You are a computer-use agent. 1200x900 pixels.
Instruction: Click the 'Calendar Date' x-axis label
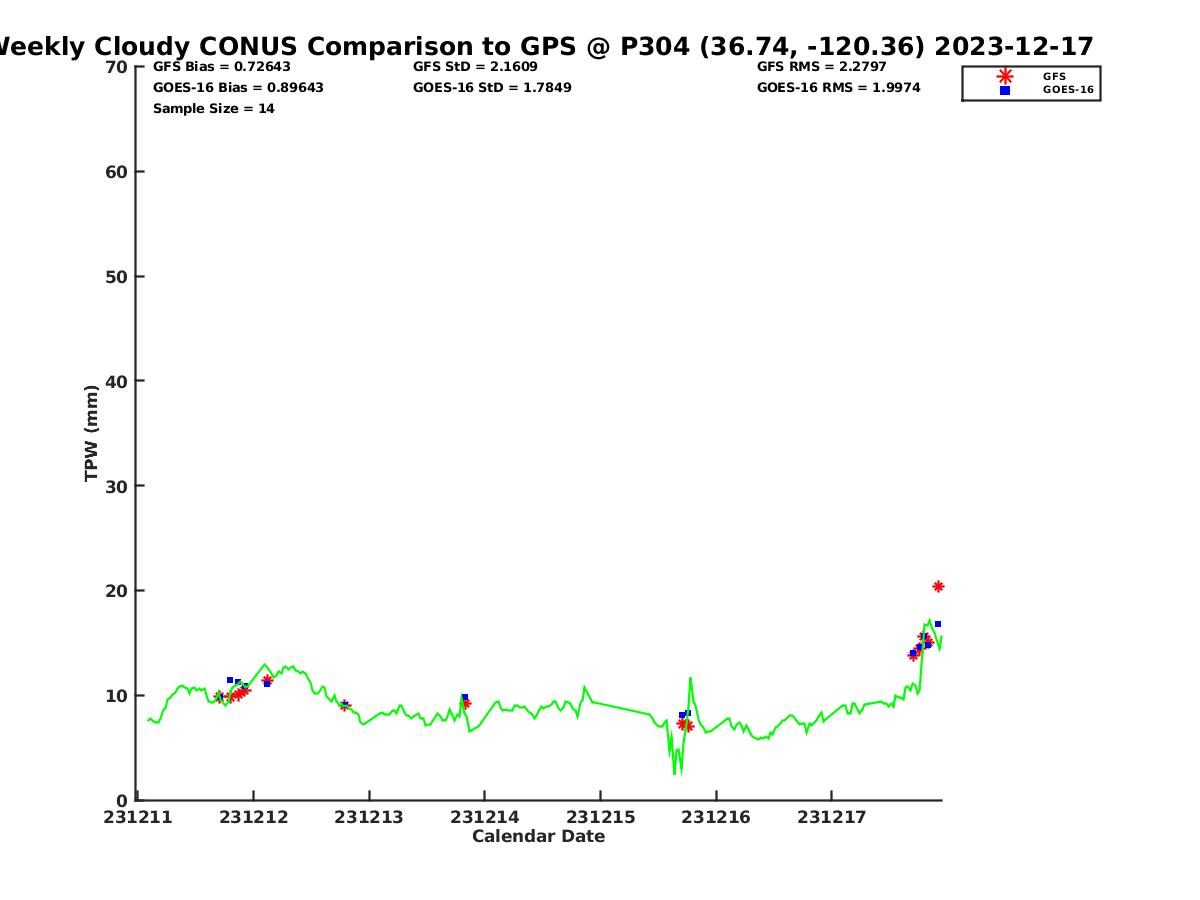(539, 836)
